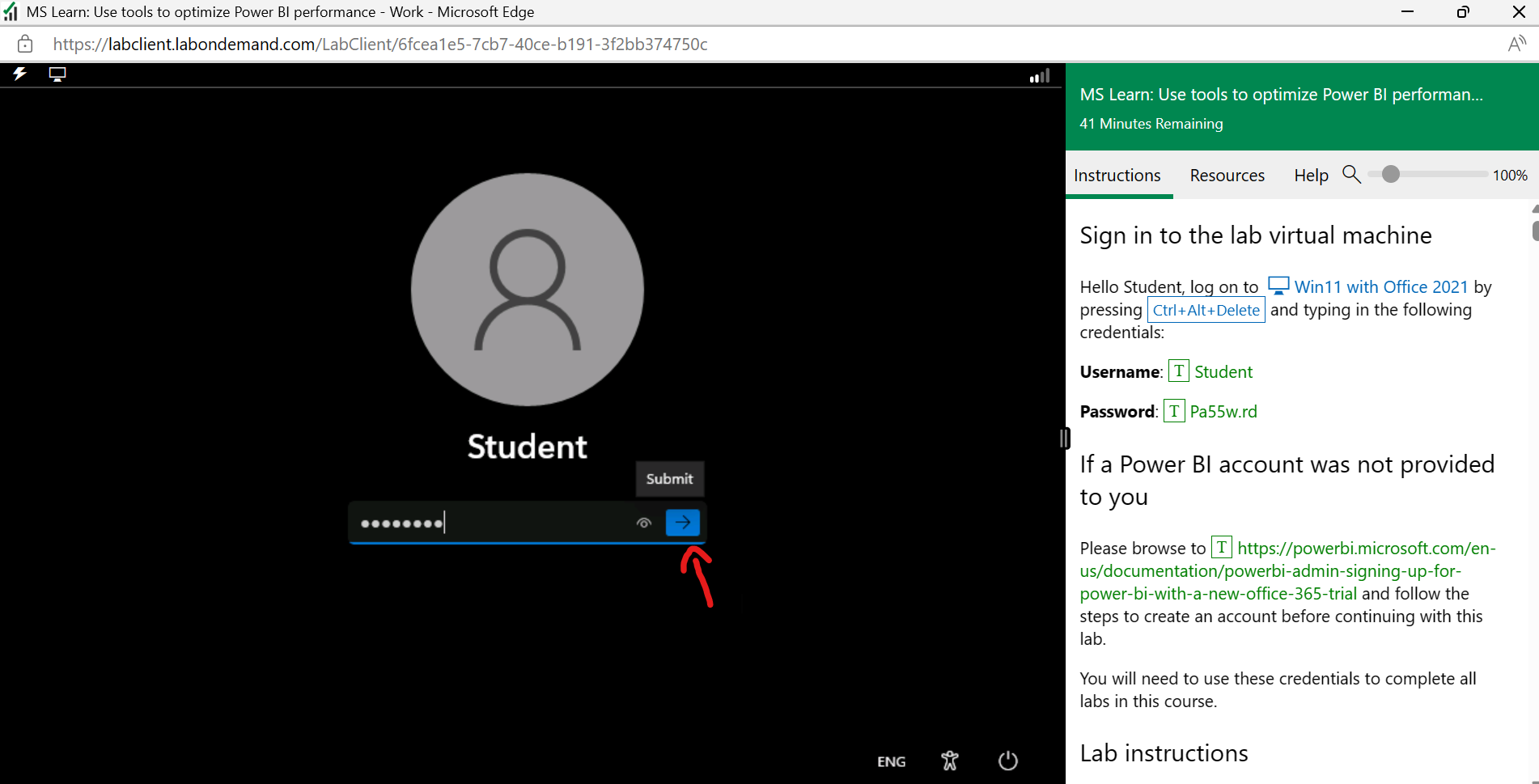
Task: Reveal password with the eye icon
Action: coord(644,523)
